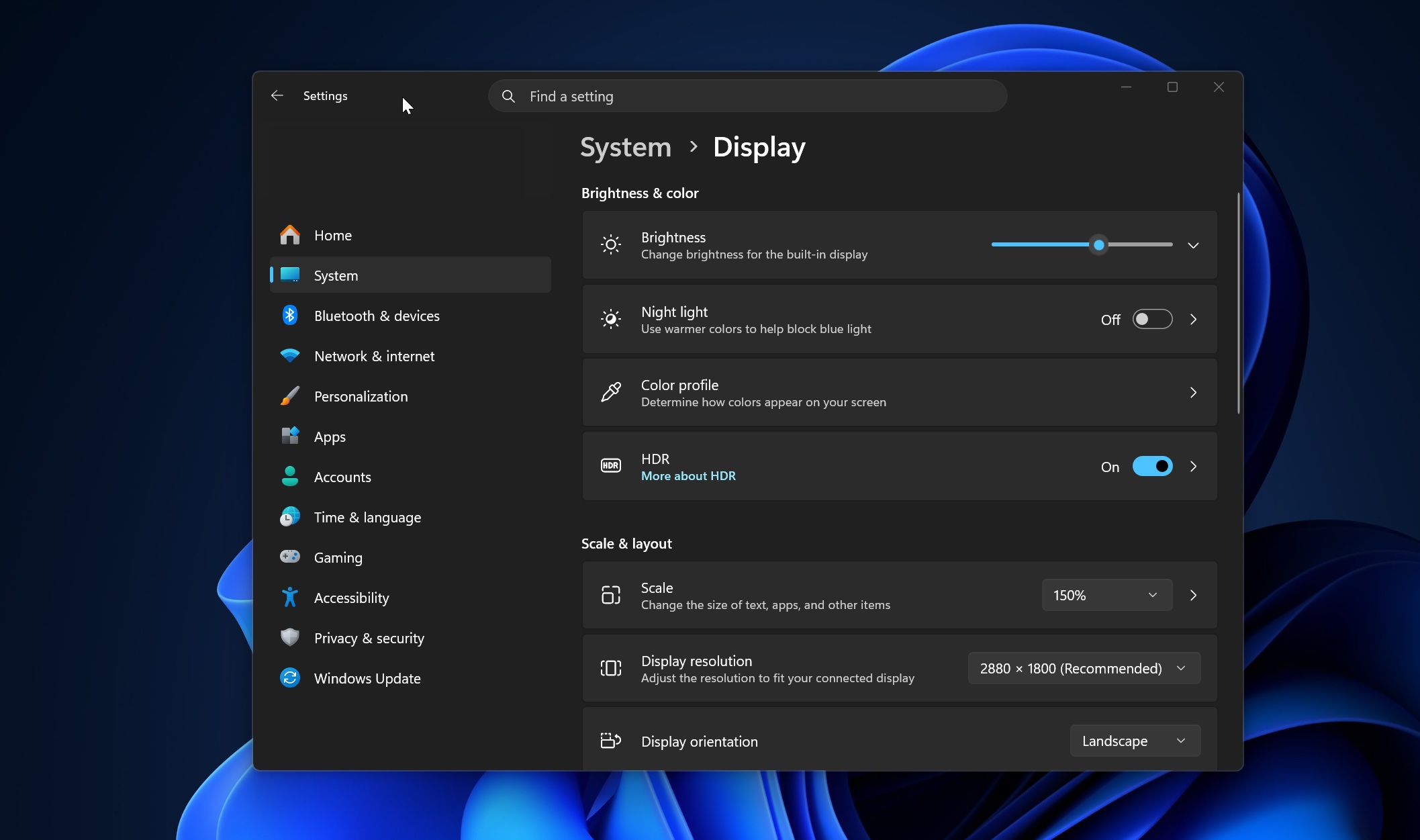
Task: Select the Apps category
Action: point(410,436)
